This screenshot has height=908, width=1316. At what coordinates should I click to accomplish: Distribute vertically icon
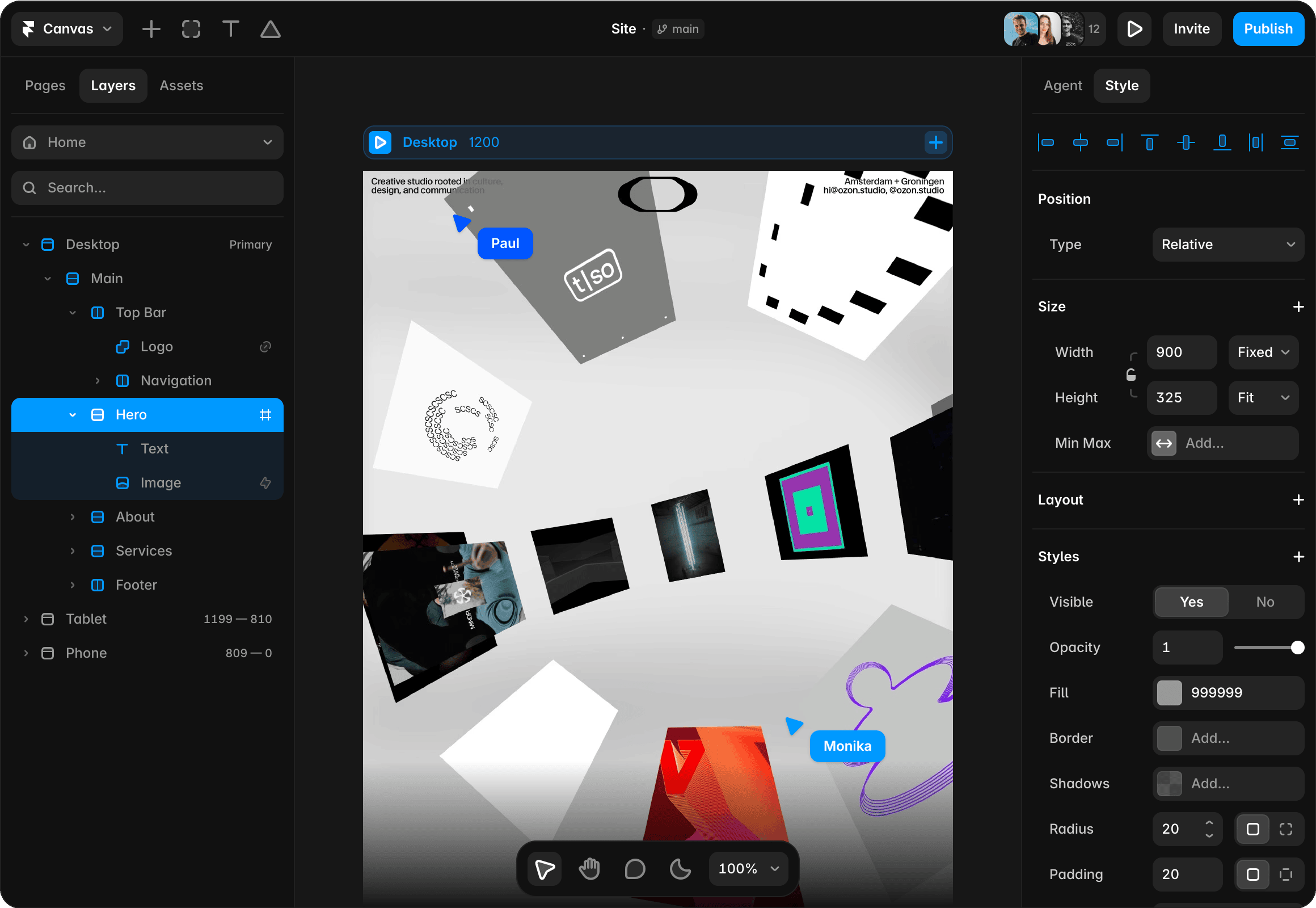coord(1289,142)
